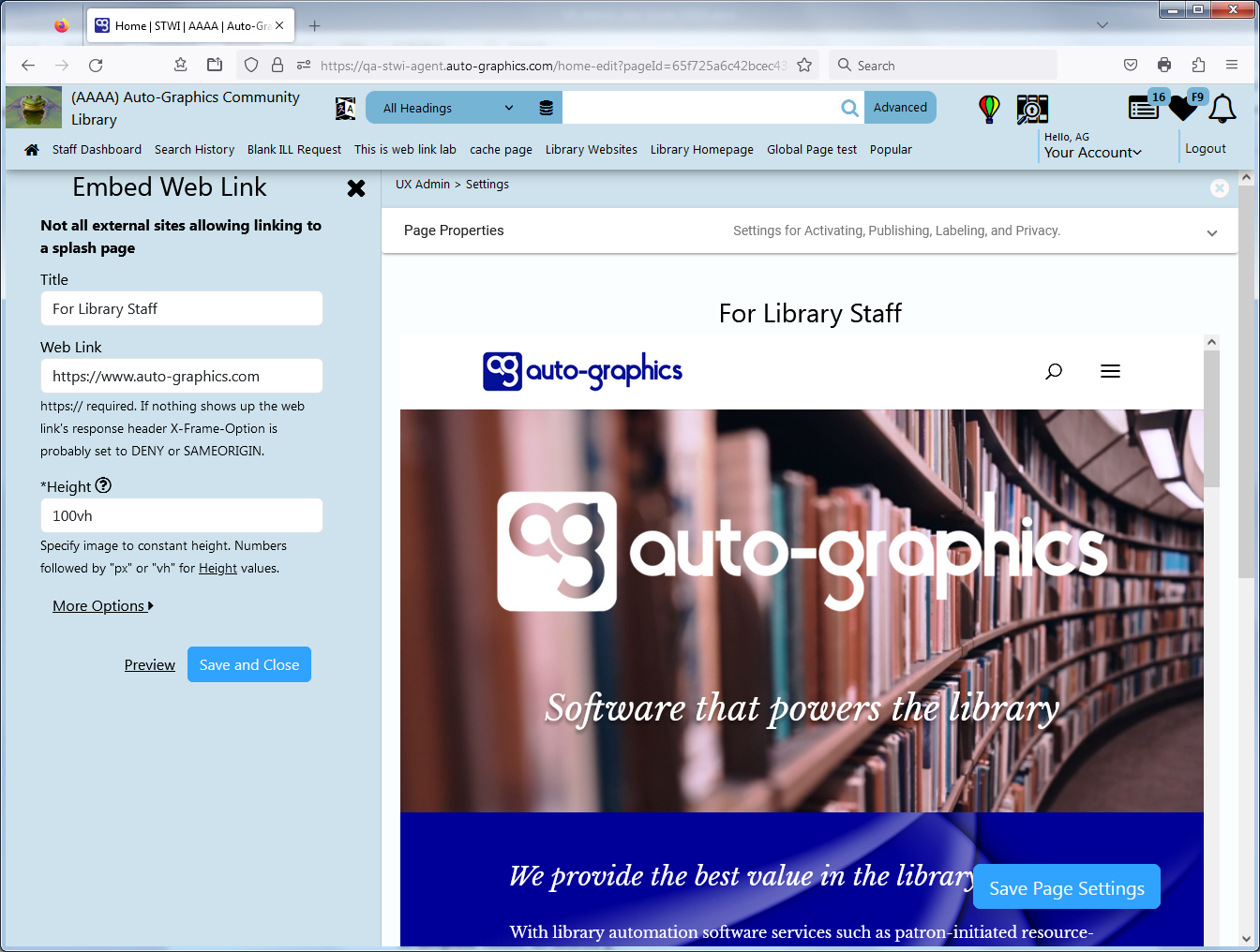Screen dimensions: 1260x952
Task: Open search in embedded auto-graphics site
Action: 1054,371
